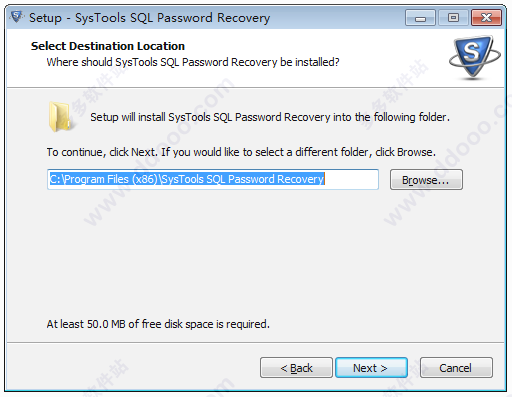
Task: Minimize the Setup window
Action: pos(420,18)
